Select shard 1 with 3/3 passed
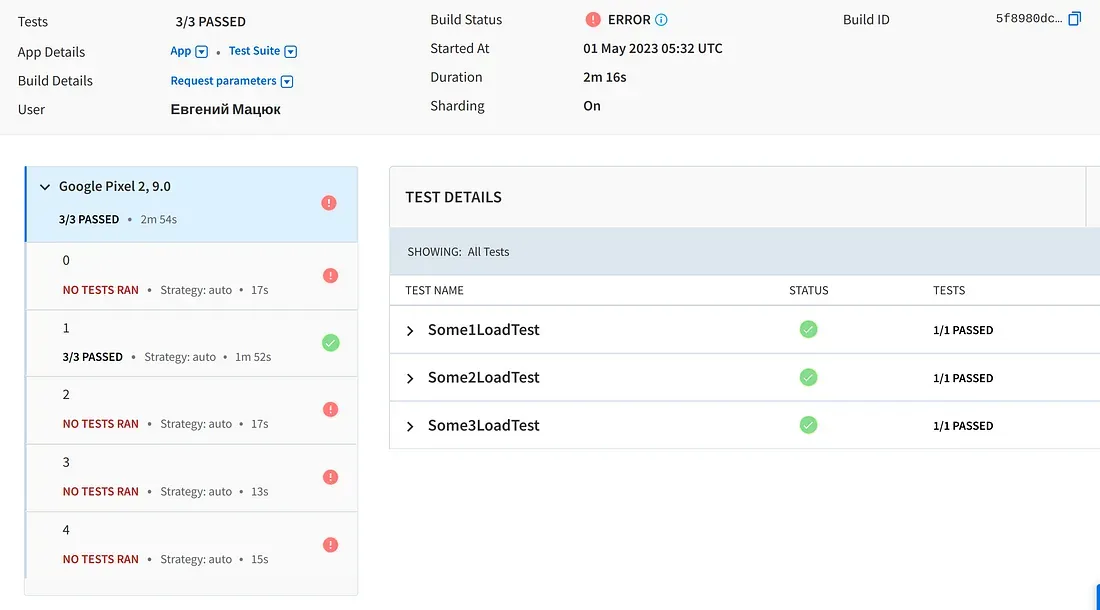 pos(192,344)
